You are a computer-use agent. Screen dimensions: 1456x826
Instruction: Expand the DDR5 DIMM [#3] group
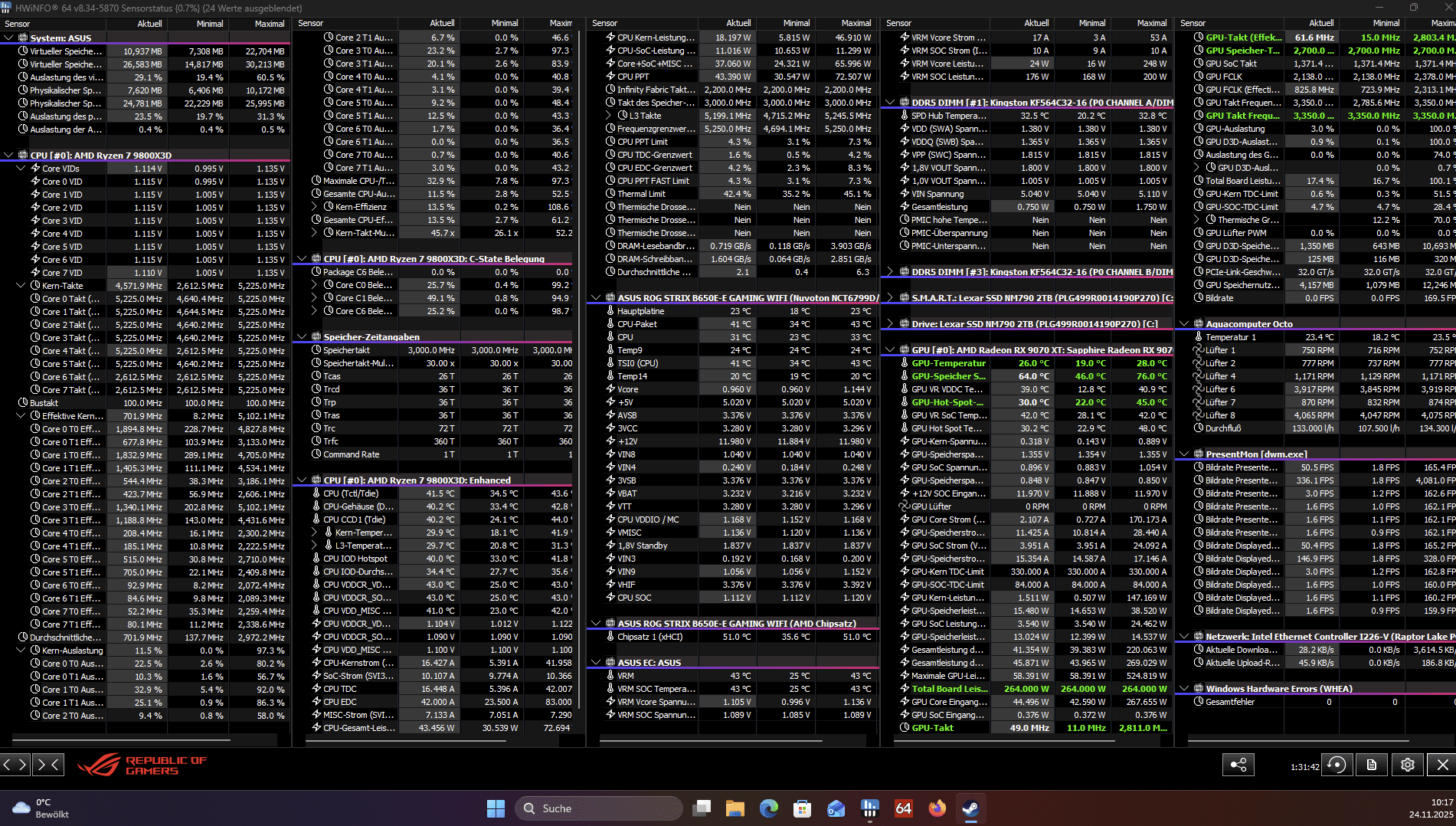[890, 272]
